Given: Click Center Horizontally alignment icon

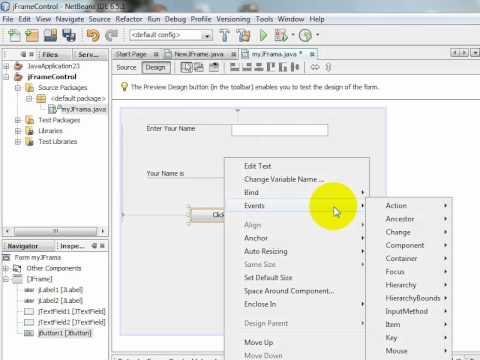Looking at the screenshot, I should coord(259,67).
